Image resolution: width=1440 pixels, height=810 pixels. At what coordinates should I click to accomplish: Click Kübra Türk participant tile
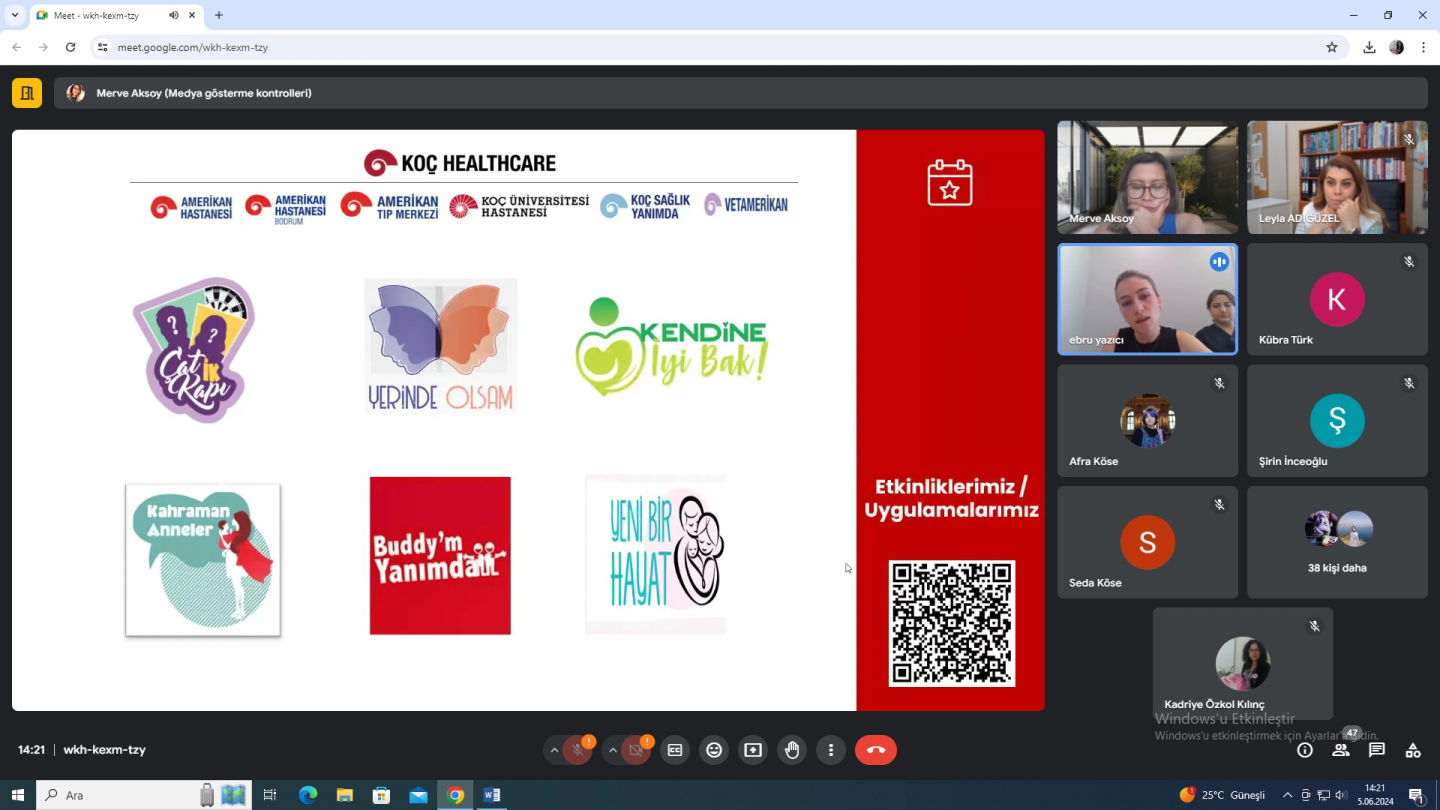click(x=1337, y=299)
